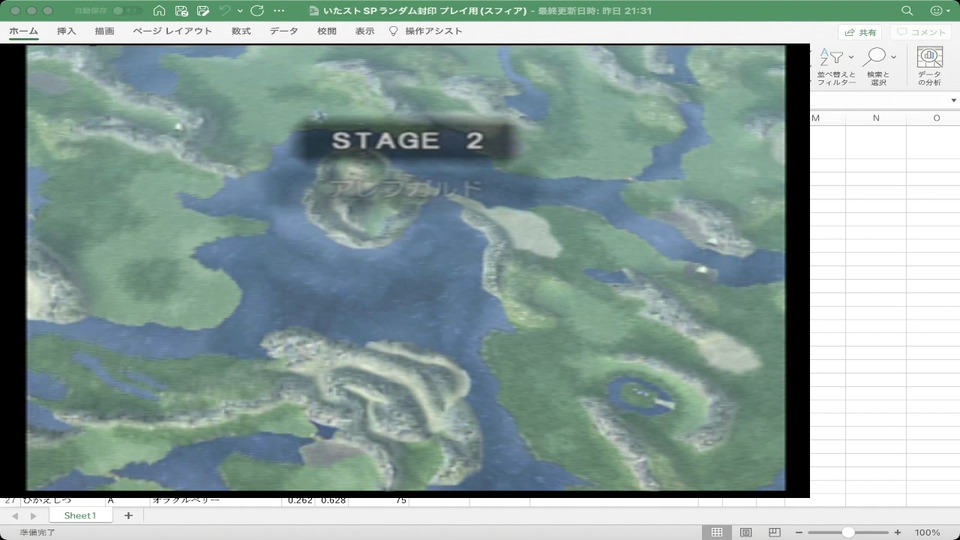Click the データの分析 analyze data icon
Viewport: 960px width, 540px height.
coord(929,57)
